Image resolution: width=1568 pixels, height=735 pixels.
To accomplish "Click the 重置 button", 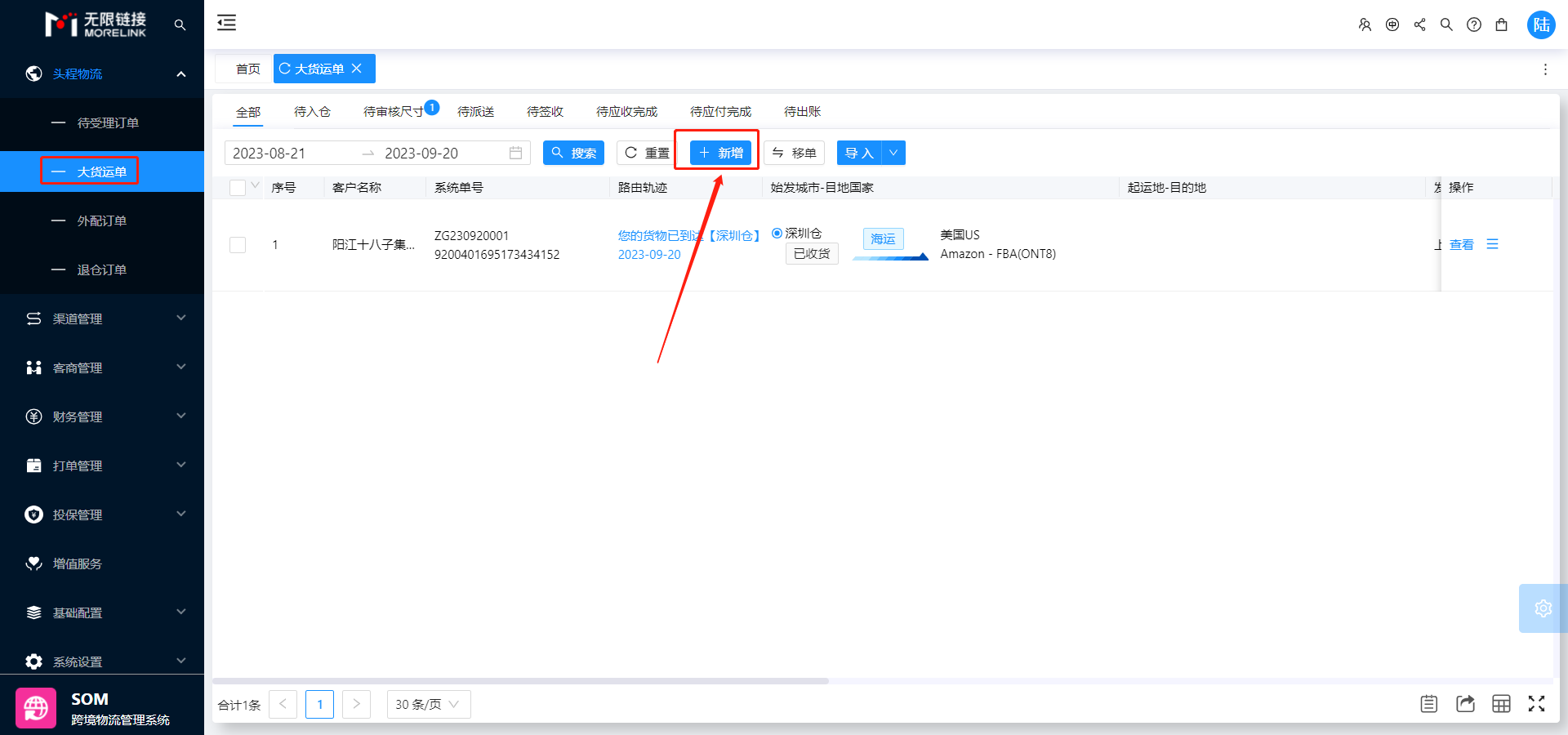I will click(648, 153).
